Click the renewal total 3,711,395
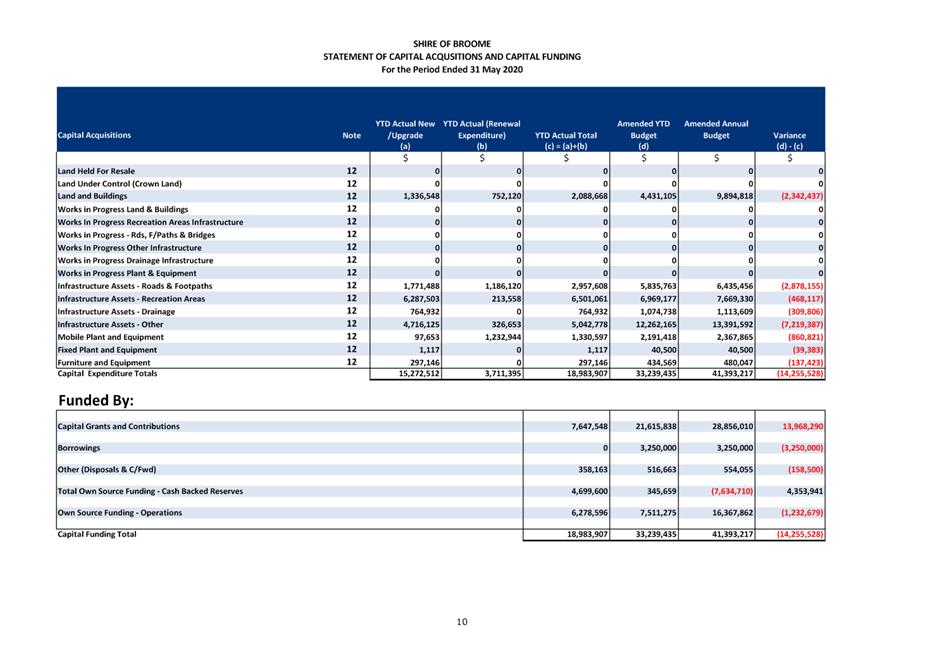Image resolution: width=925 pixels, height=653 pixels. pos(503,373)
